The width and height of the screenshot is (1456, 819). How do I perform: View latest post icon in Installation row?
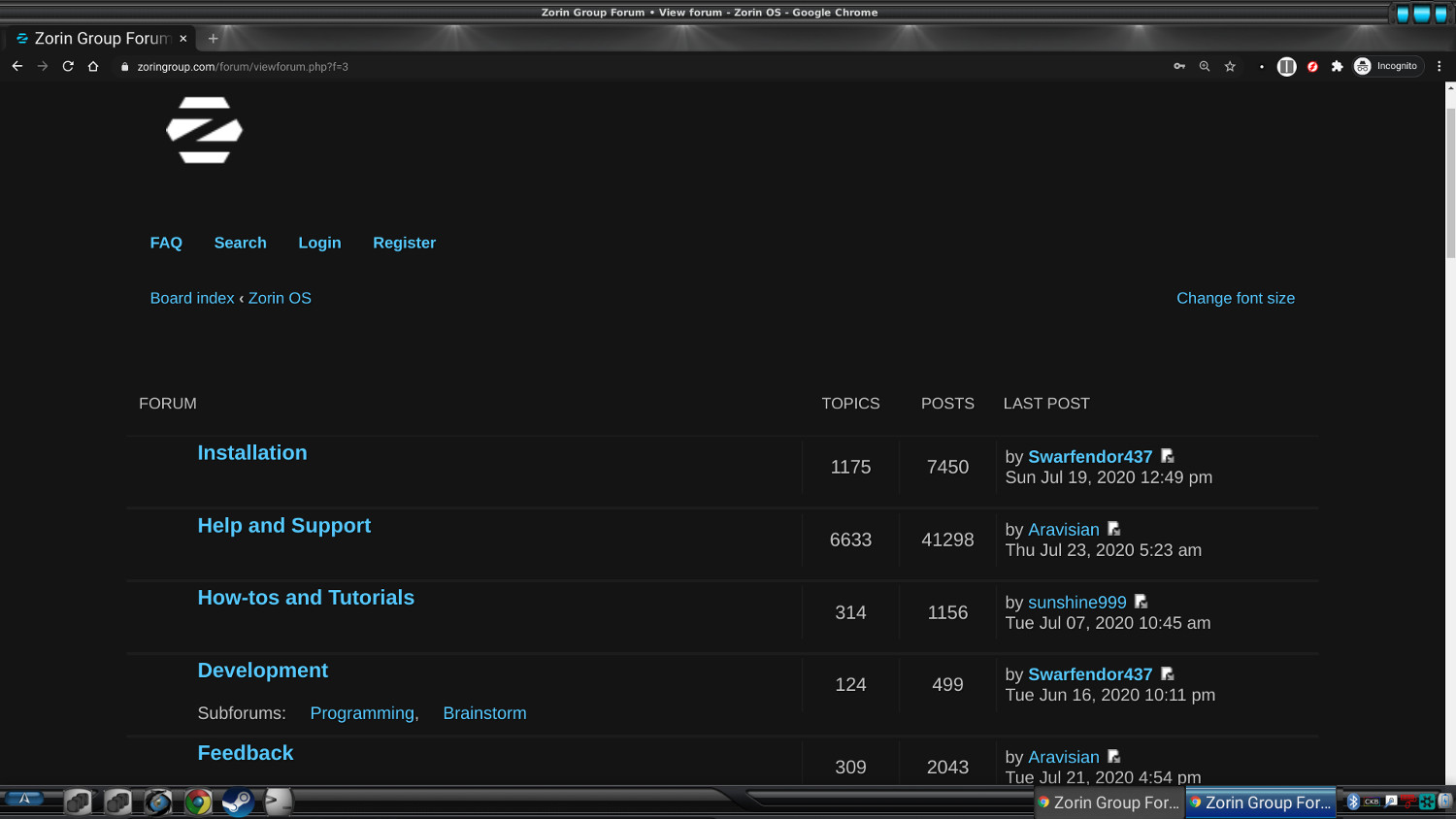coord(1168,456)
